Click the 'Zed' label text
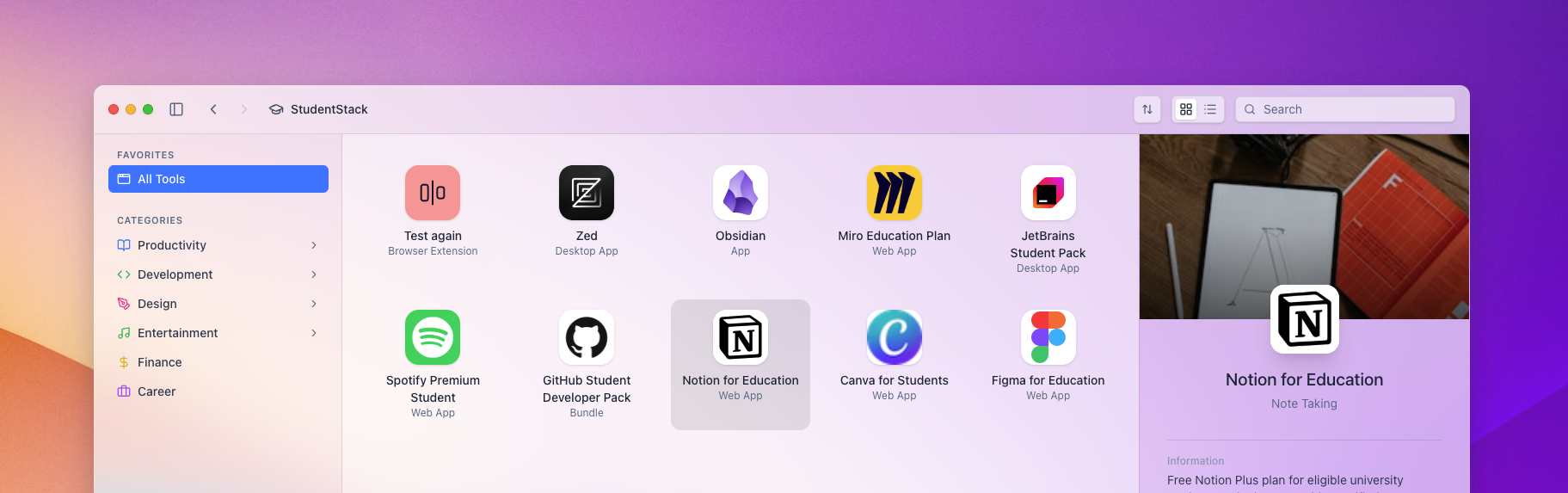The height and width of the screenshot is (493, 1568). [587, 236]
